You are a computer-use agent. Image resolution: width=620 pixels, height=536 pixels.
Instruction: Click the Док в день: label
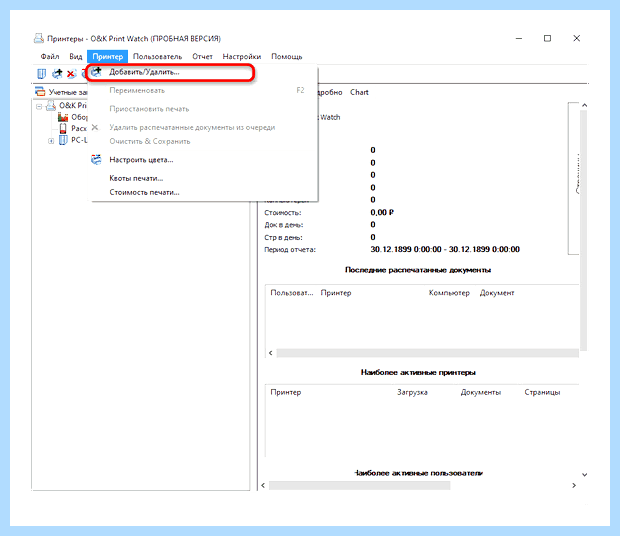click(x=284, y=225)
